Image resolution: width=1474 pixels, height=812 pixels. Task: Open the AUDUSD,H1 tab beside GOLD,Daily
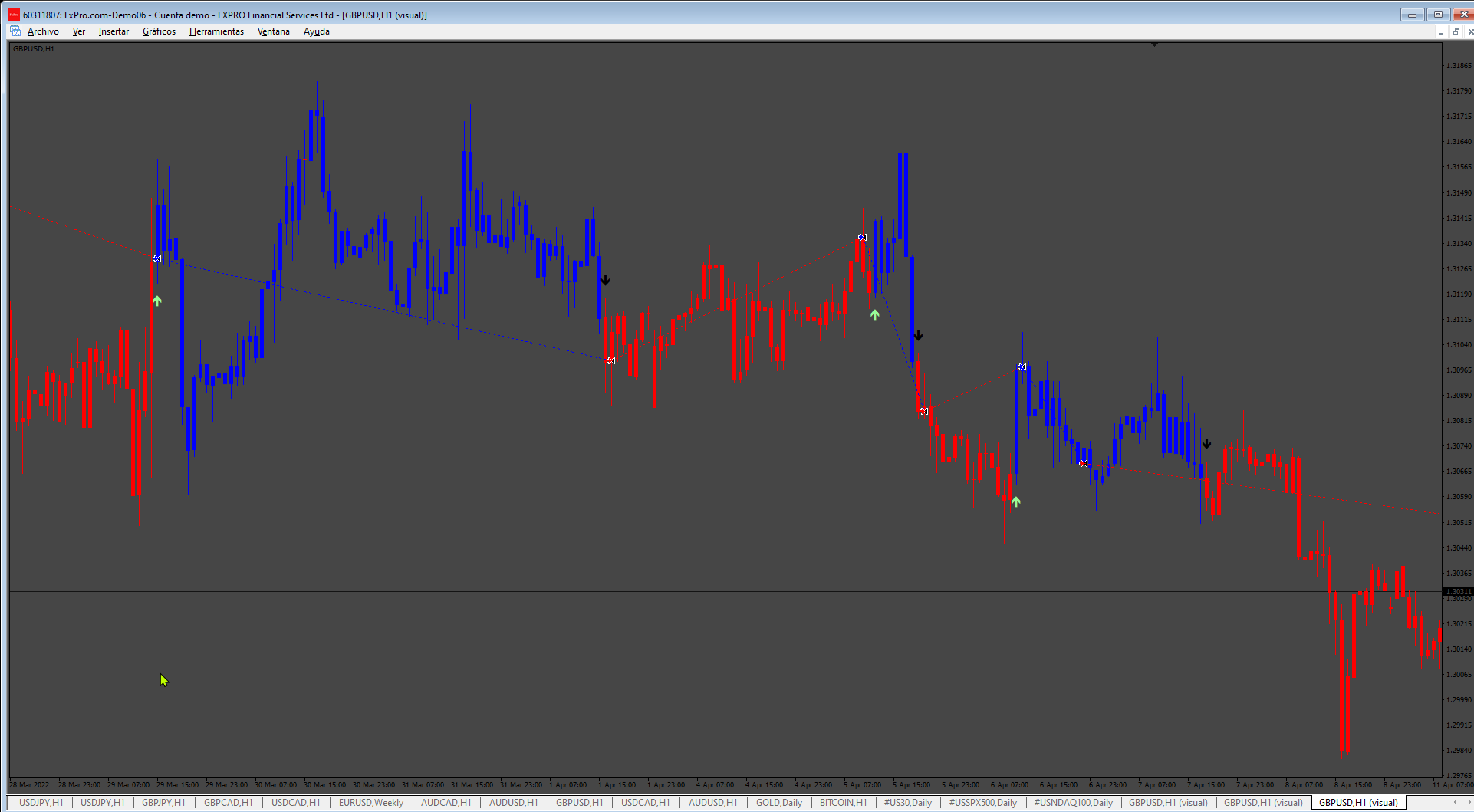(x=712, y=803)
